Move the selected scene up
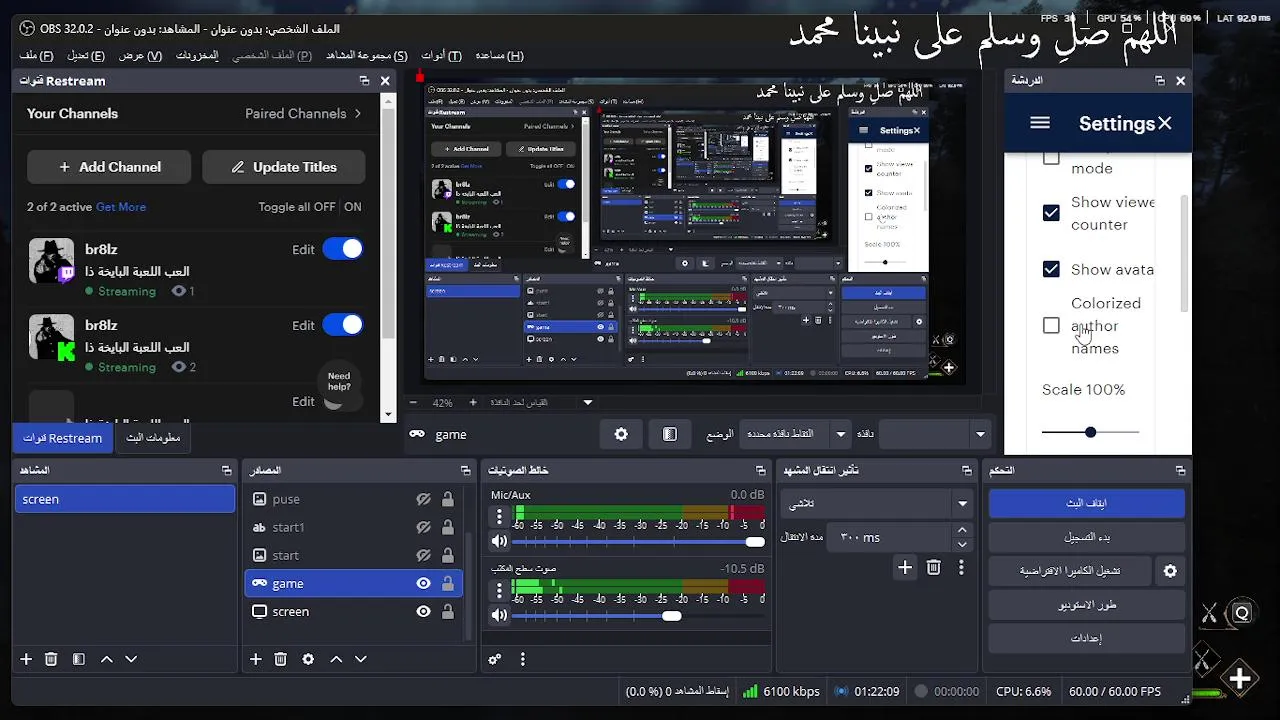Viewport: 1280px width, 720px height. pos(106,659)
